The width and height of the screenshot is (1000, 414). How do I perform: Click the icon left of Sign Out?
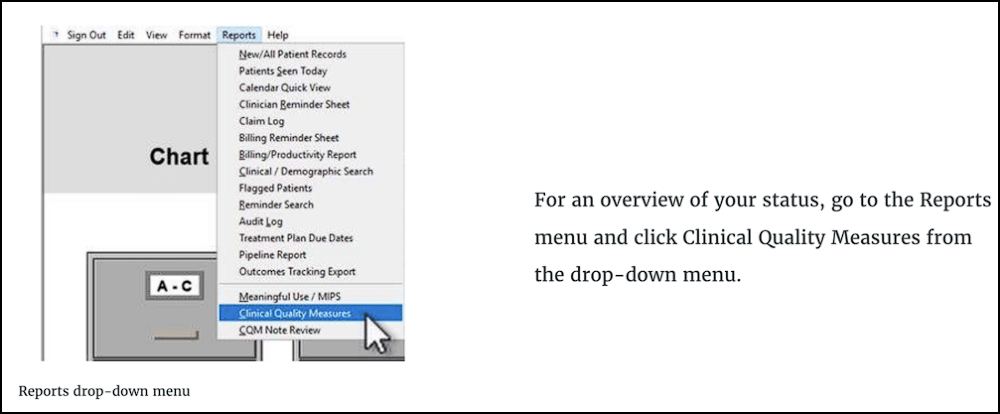point(55,35)
